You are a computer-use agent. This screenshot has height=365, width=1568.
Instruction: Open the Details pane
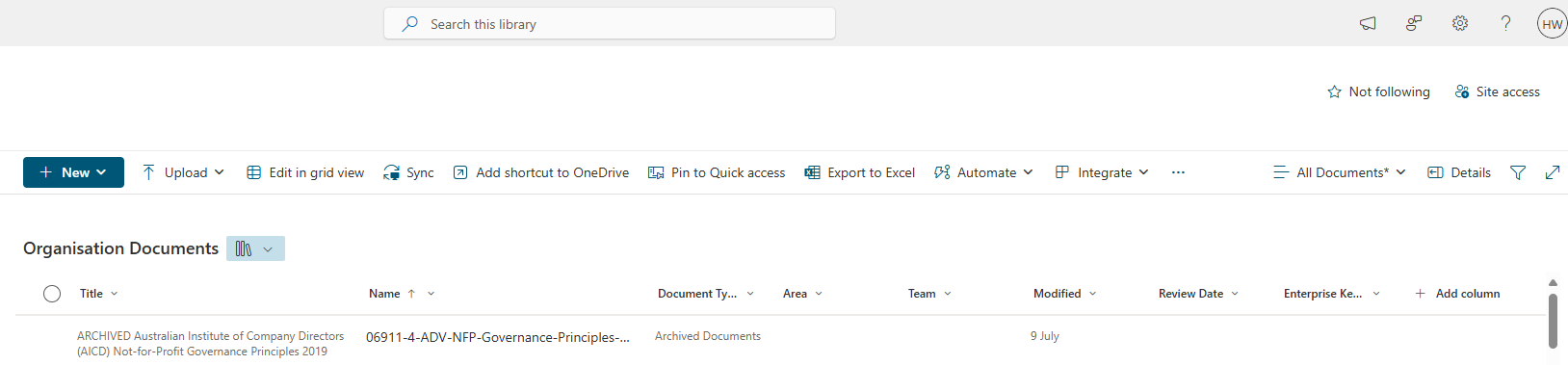[x=1458, y=172]
